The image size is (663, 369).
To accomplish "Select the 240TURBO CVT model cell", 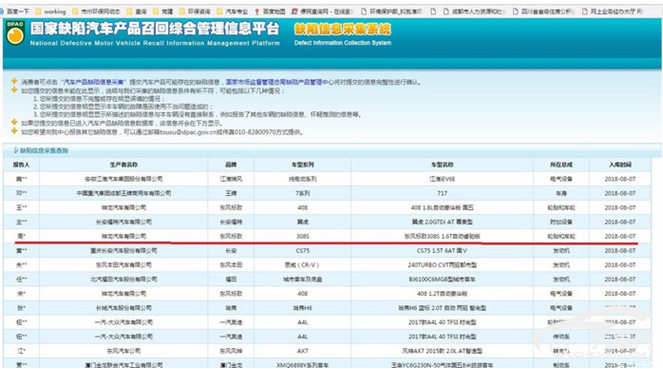I will 442,265.
